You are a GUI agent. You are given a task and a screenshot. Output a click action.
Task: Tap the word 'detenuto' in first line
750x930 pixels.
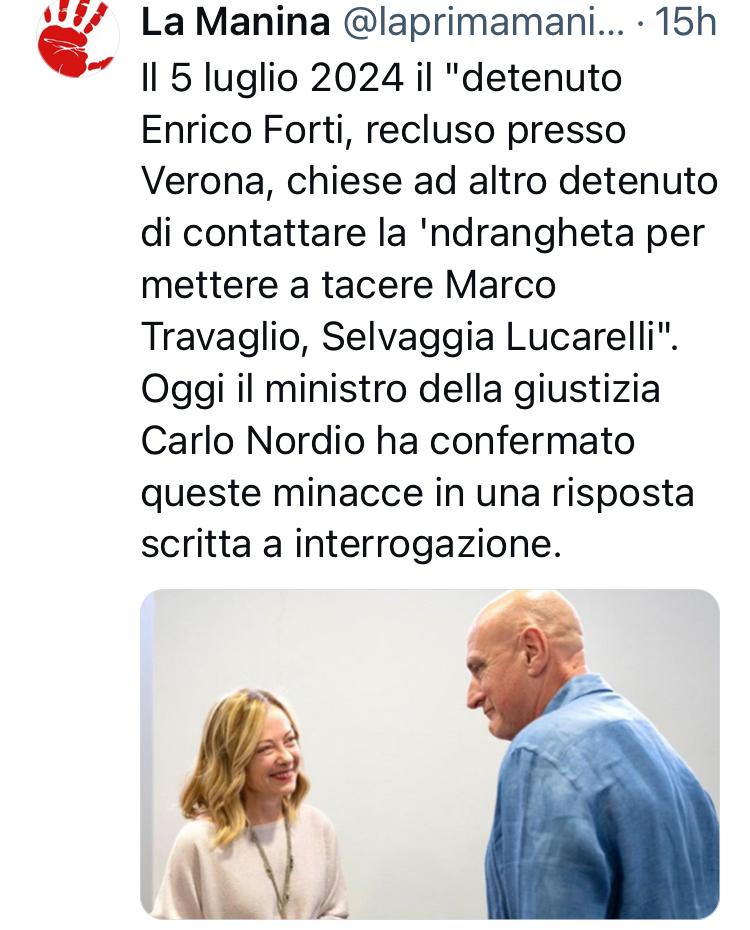click(x=541, y=78)
